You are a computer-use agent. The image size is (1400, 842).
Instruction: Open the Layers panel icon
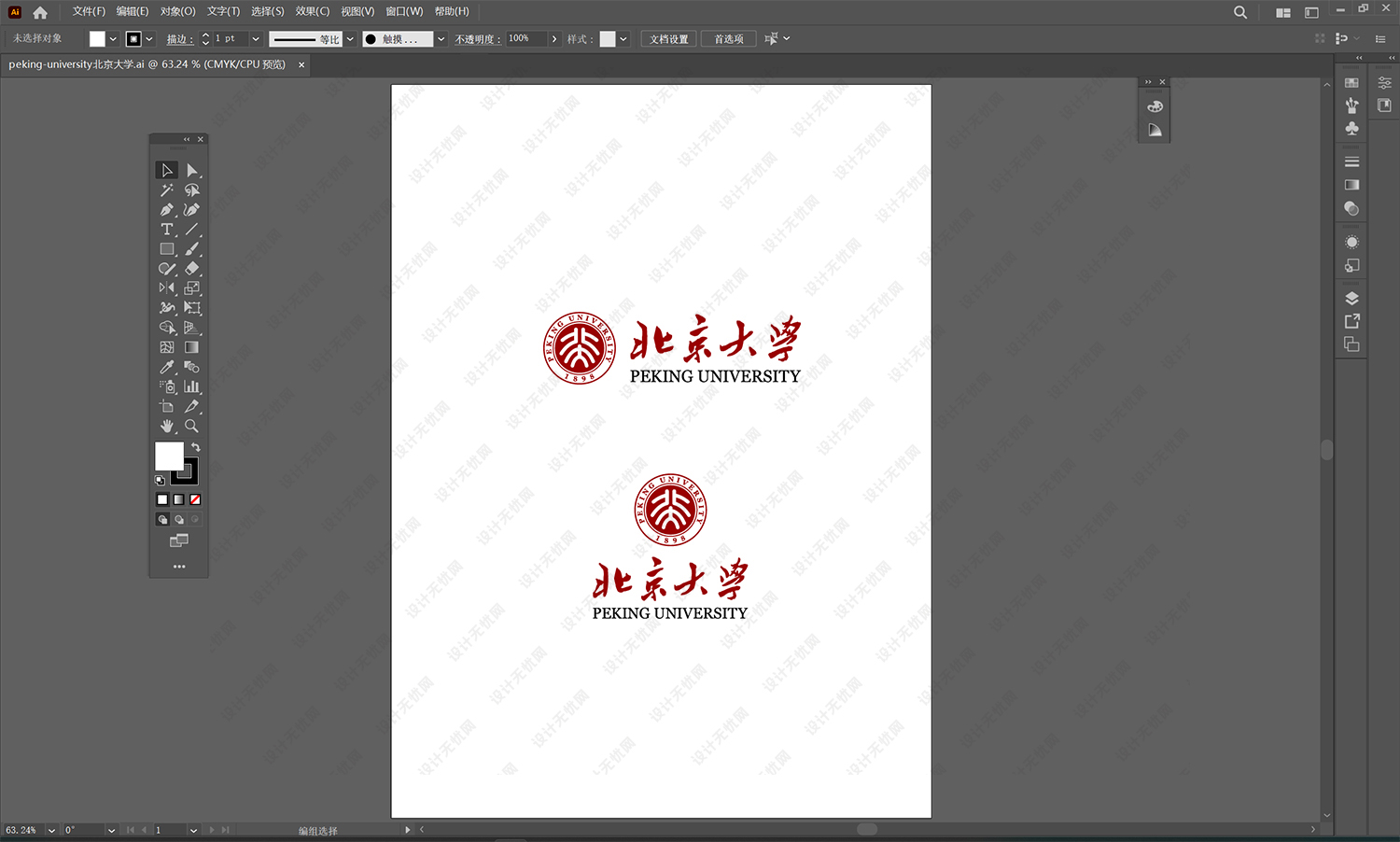pos(1351,299)
